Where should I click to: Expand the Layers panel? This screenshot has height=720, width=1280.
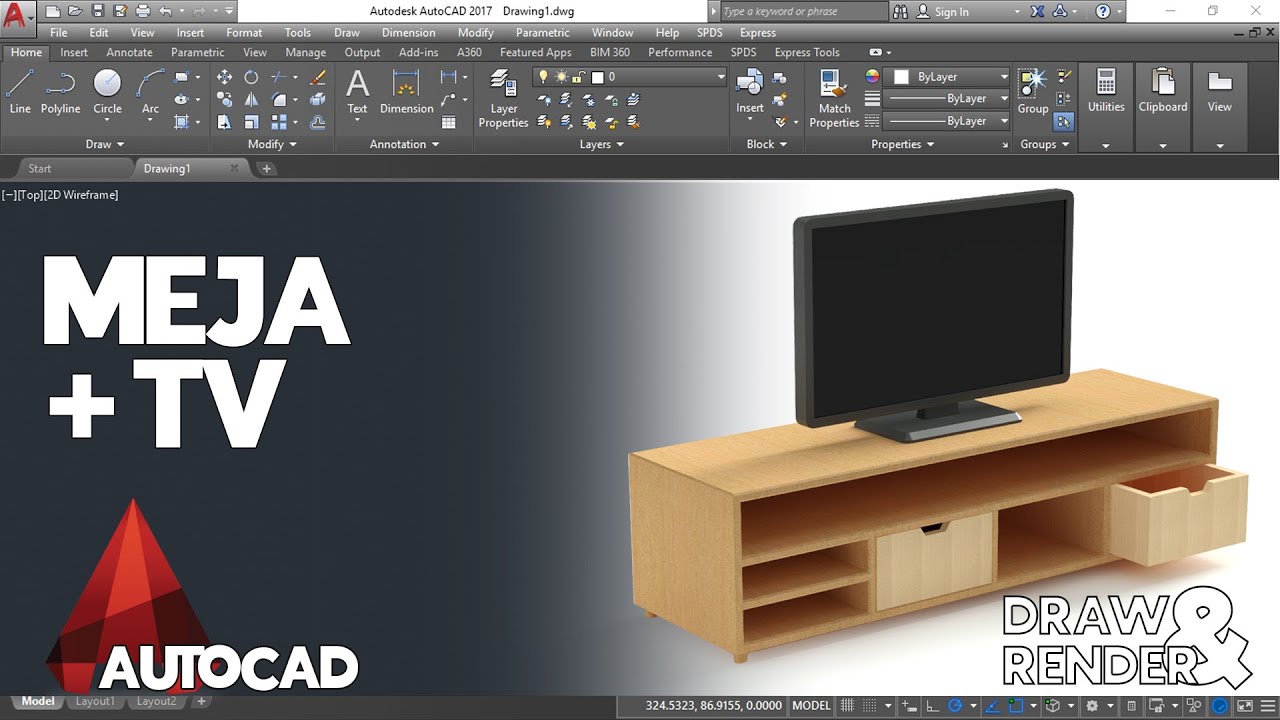[601, 144]
